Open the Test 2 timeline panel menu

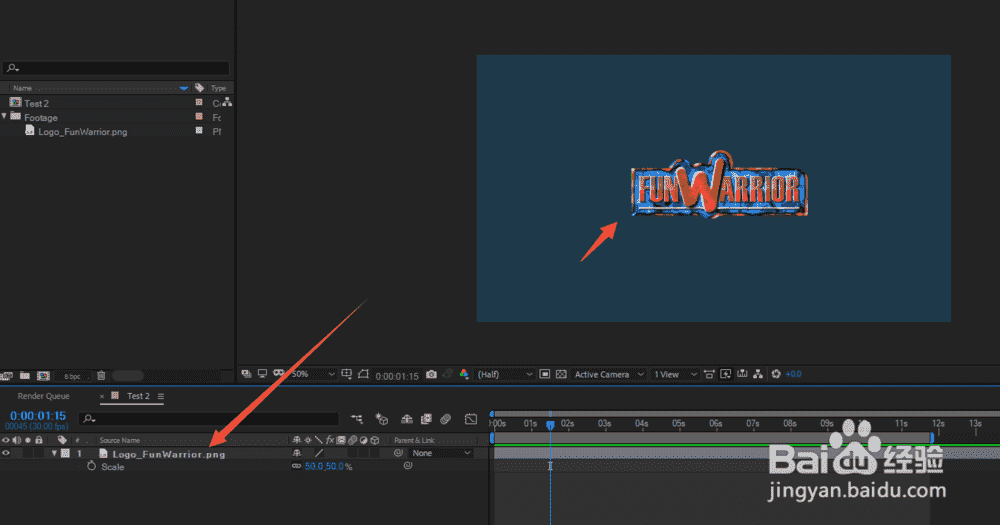pyautogui.click(x=161, y=396)
